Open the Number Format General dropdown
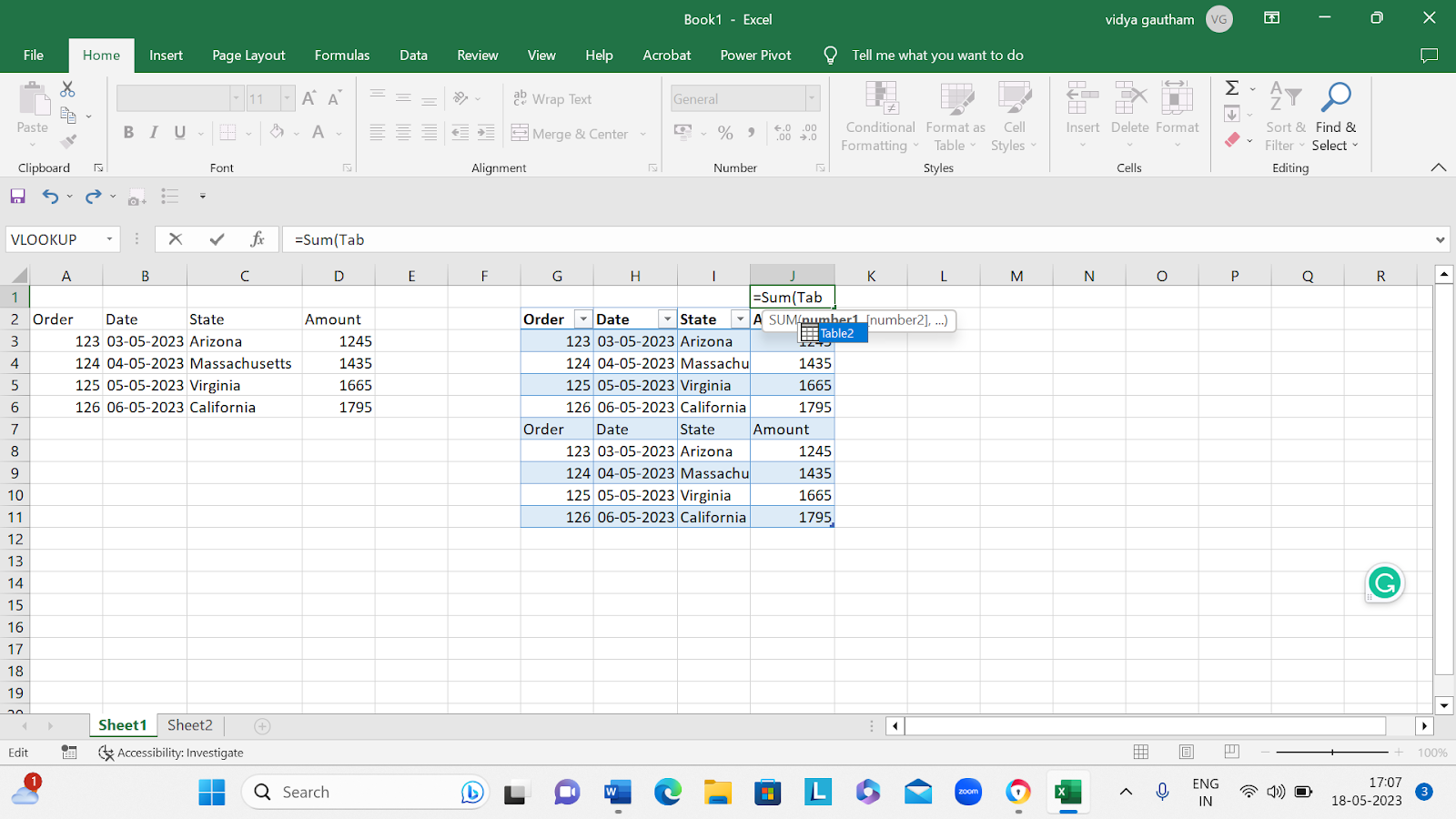 click(x=812, y=98)
